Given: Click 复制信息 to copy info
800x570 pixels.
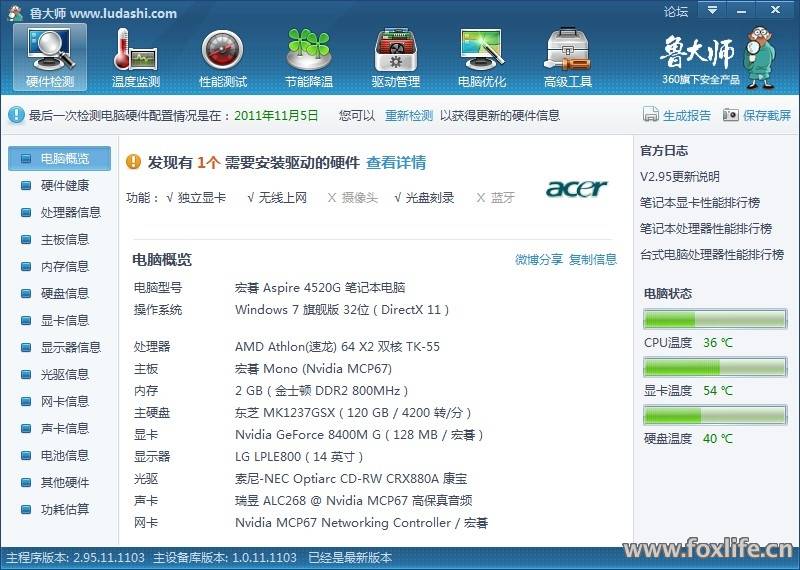Looking at the screenshot, I should click(x=593, y=259).
